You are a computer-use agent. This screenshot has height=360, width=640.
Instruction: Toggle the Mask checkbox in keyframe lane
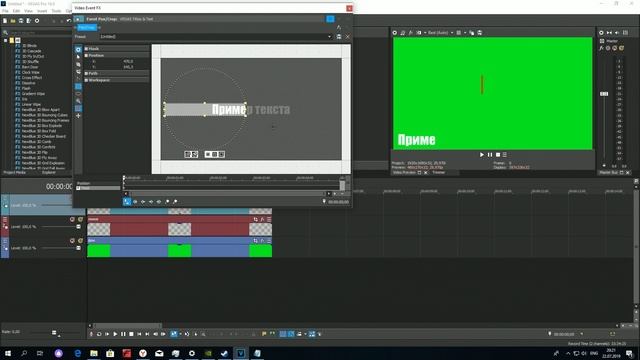pyautogui.click(x=78, y=188)
